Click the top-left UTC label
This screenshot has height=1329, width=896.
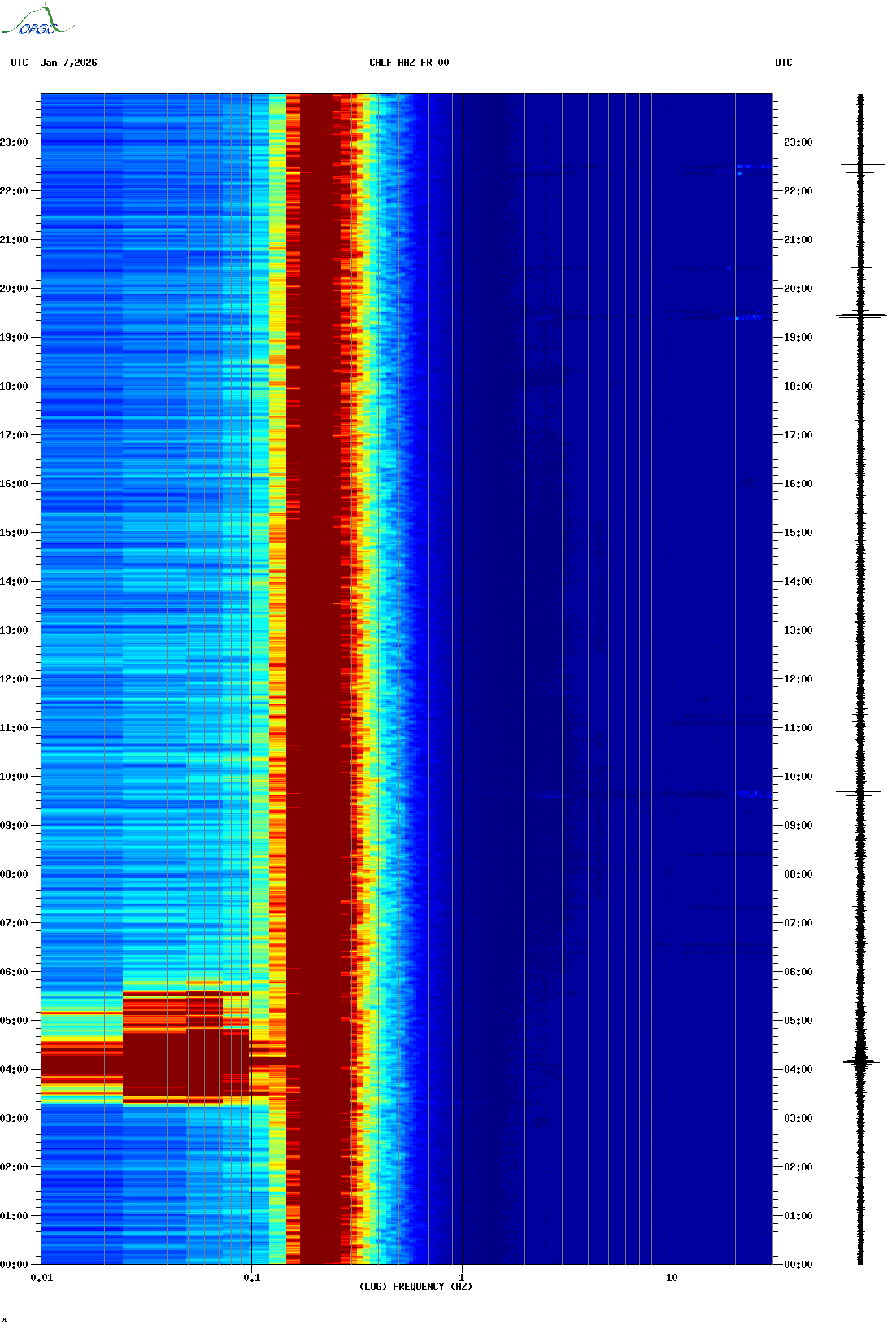(20, 63)
